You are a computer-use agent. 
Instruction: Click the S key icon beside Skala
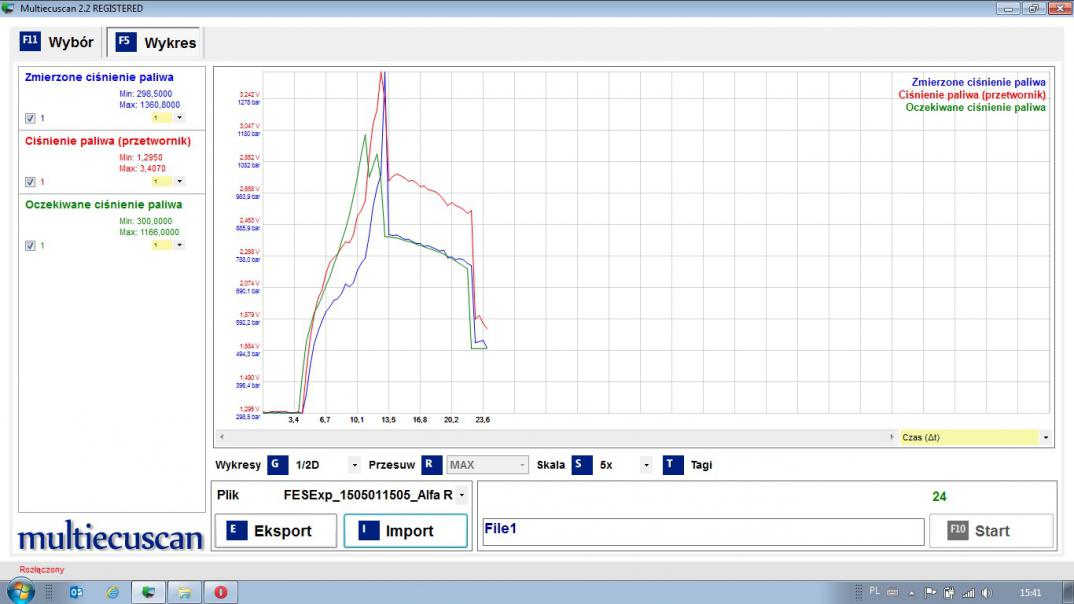580,465
